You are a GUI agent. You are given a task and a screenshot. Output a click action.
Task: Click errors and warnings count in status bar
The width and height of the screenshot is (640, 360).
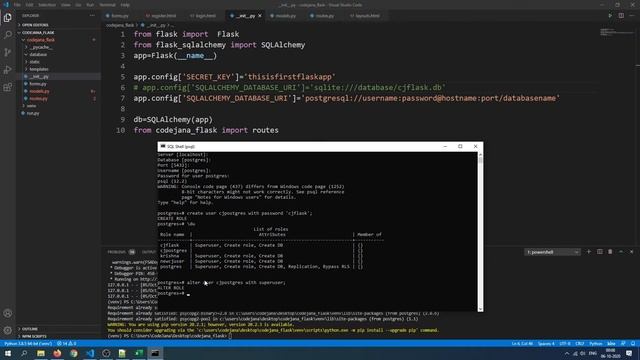[x=67, y=344]
